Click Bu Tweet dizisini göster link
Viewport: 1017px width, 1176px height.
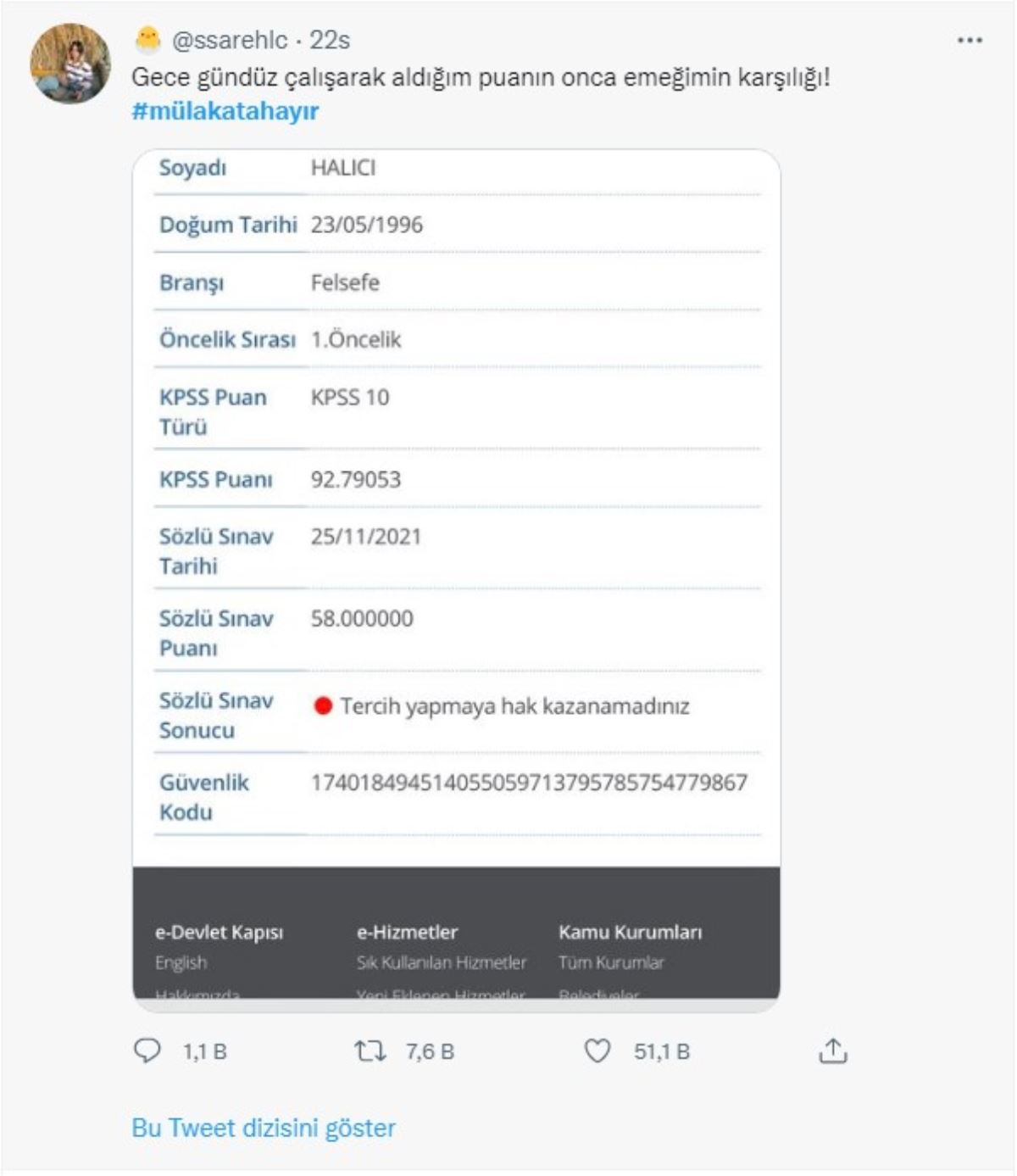coord(264,1128)
